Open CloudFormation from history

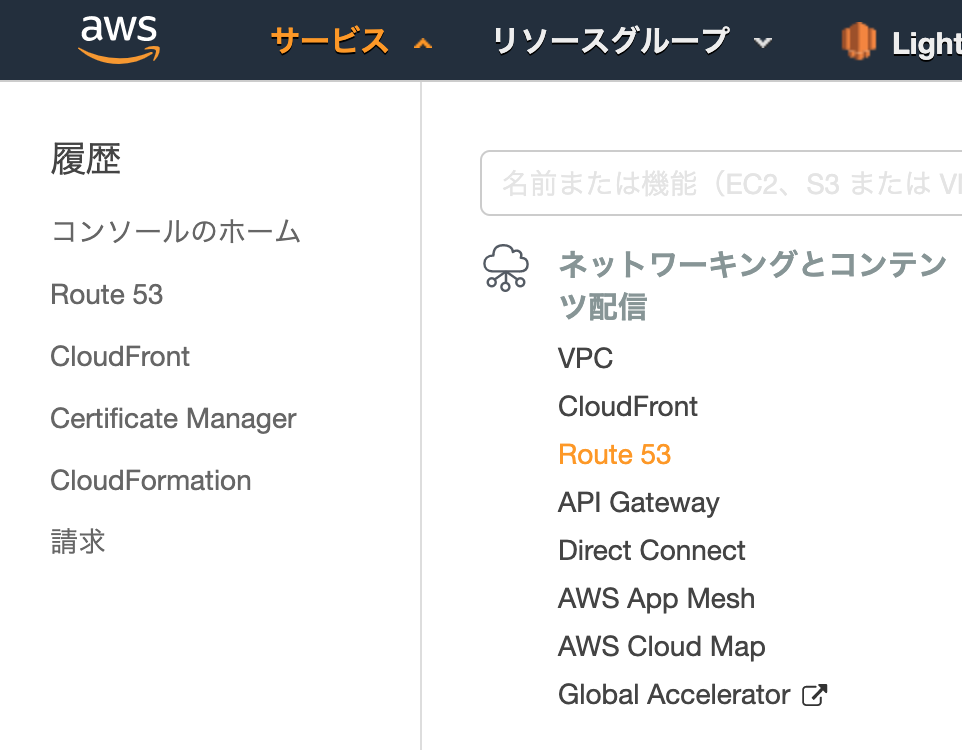pos(151,480)
